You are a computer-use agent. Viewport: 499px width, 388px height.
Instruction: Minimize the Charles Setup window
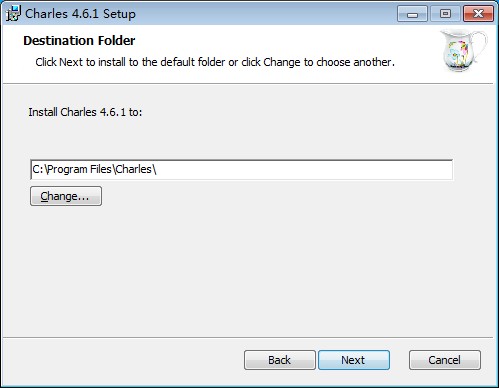(412, 14)
